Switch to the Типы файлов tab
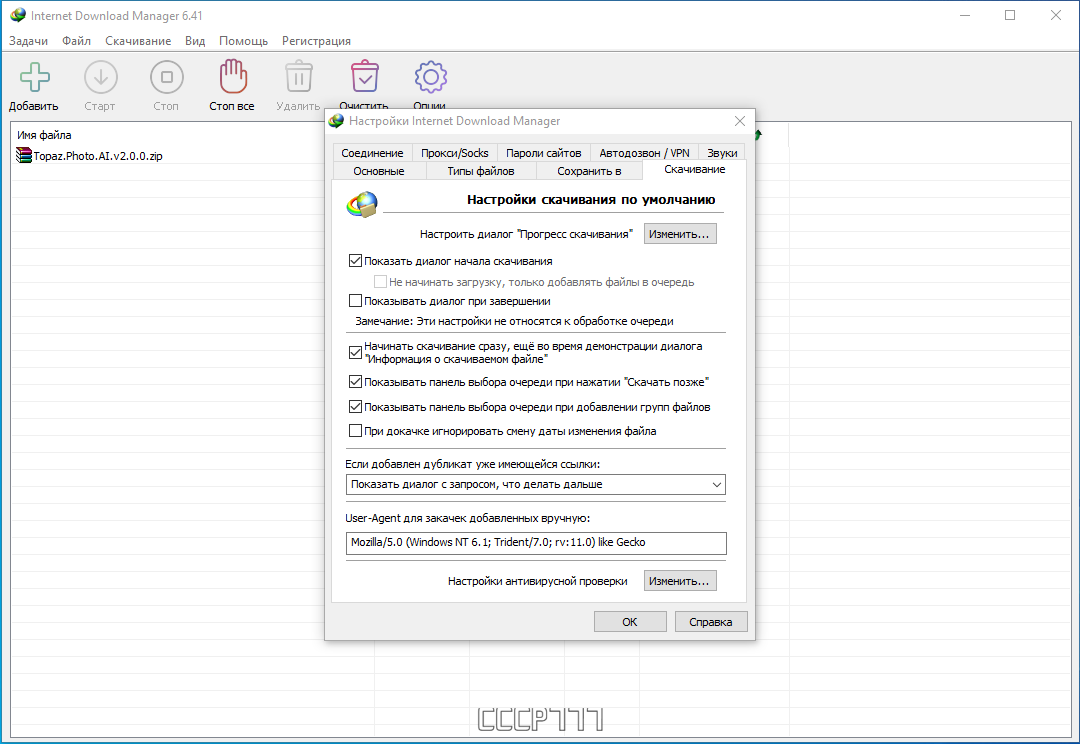1080x744 pixels. (x=481, y=171)
